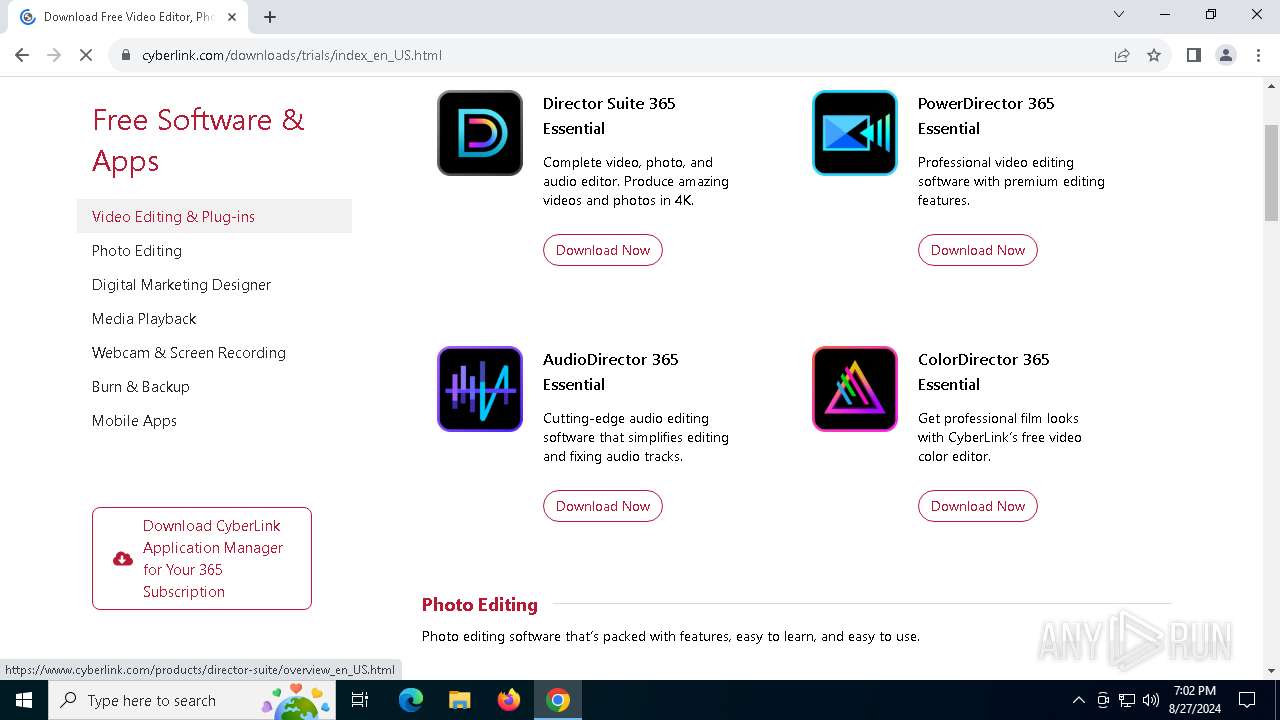Open the Director Suite 365 product icon
Image resolution: width=1280 pixels, height=720 pixels.
480,133
